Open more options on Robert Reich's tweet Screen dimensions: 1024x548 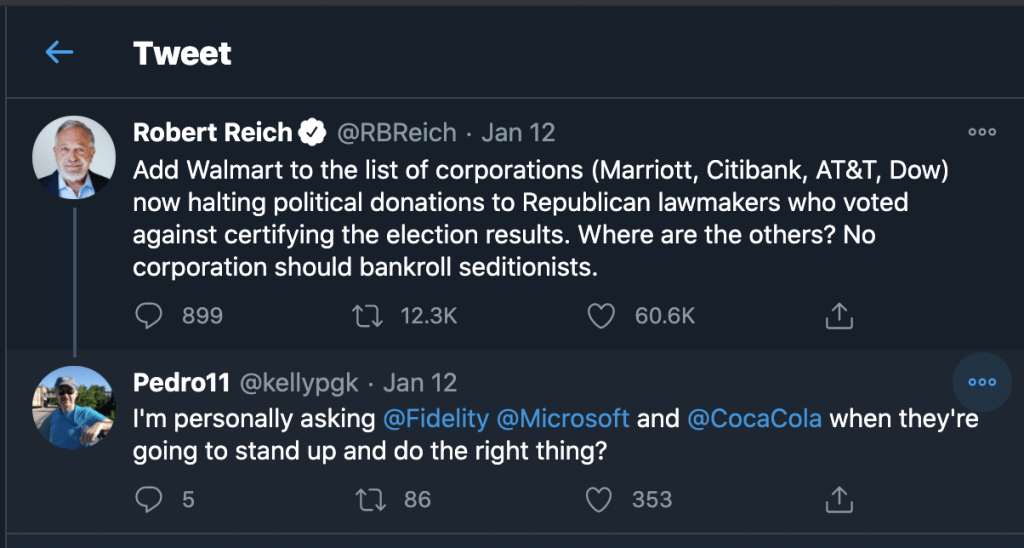pos(982,132)
